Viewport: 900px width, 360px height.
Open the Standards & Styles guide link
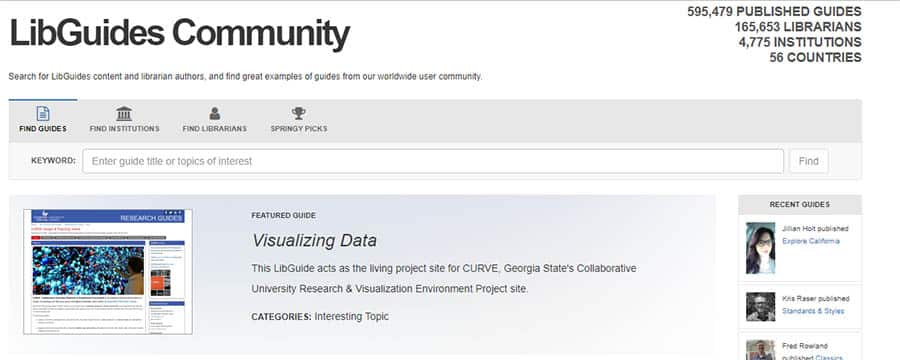[813, 311]
